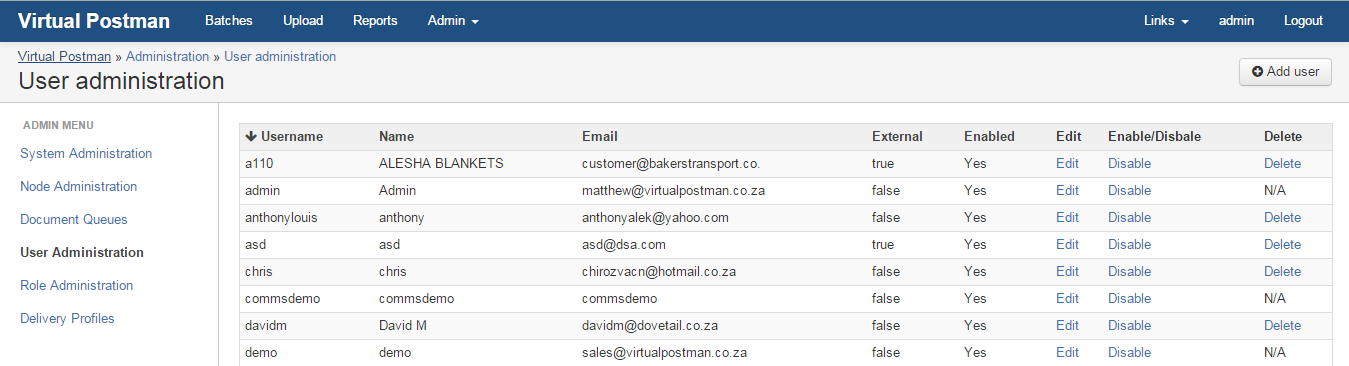The image size is (1349, 366).
Task: Disable the chris user account
Action: [x=1129, y=271]
